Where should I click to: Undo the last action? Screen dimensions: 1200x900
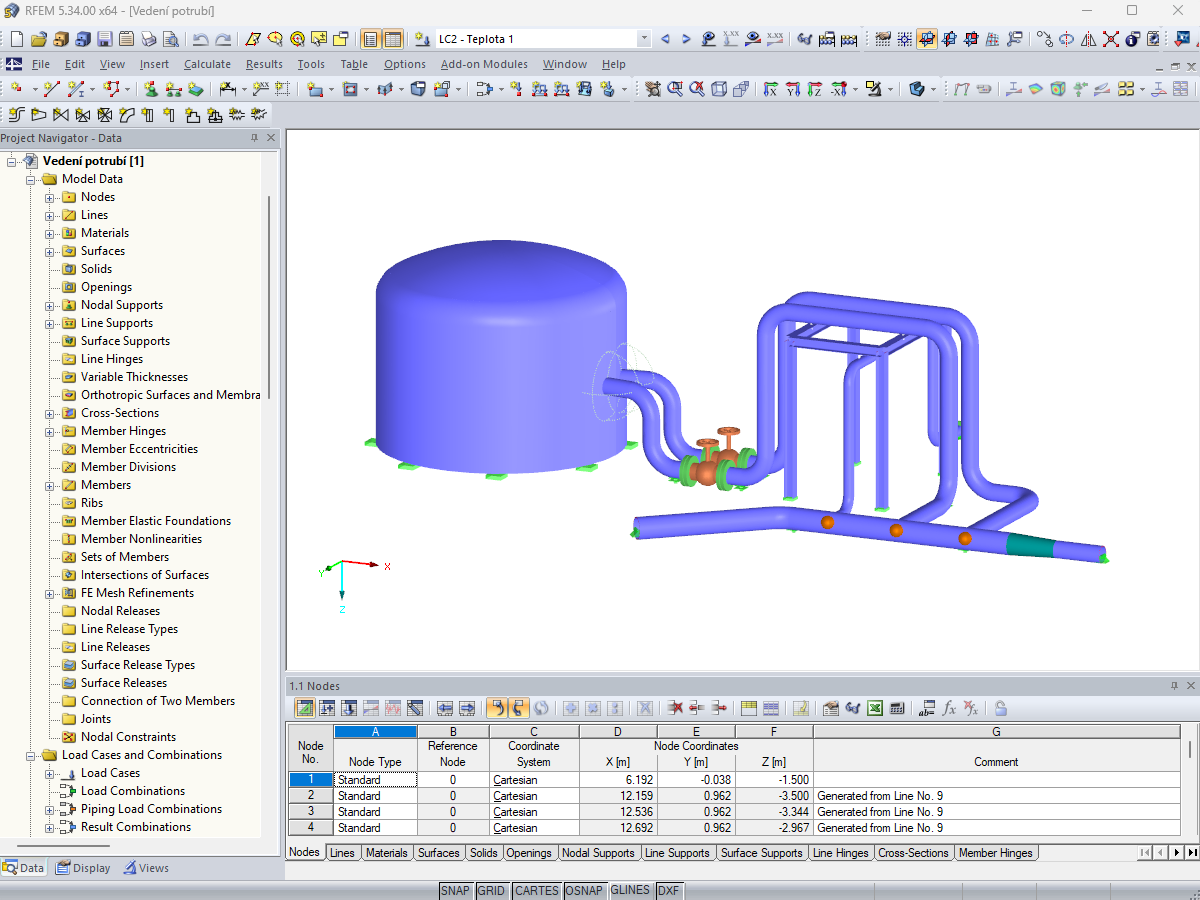click(198, 40)
